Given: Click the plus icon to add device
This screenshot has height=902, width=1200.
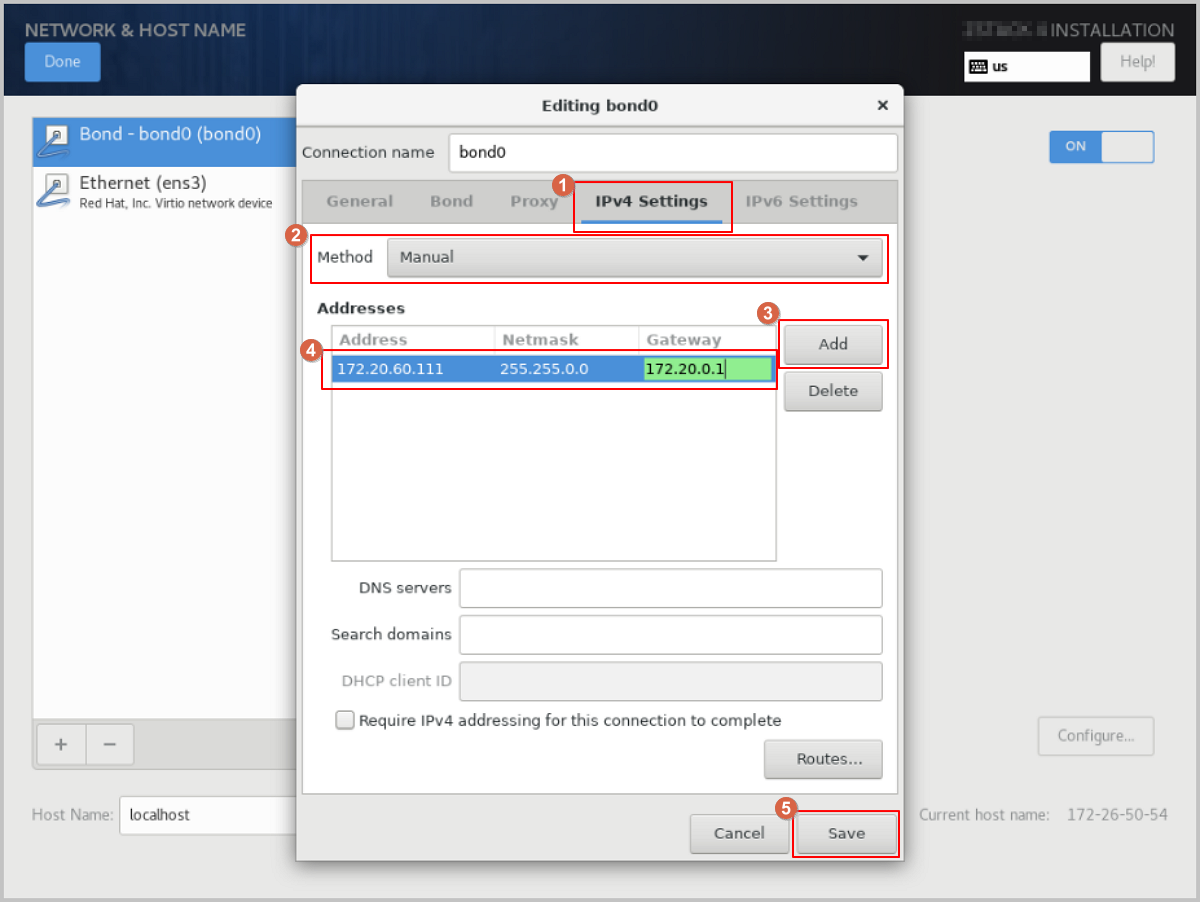Looking at the screenshot, I should (x=60, y=745).
